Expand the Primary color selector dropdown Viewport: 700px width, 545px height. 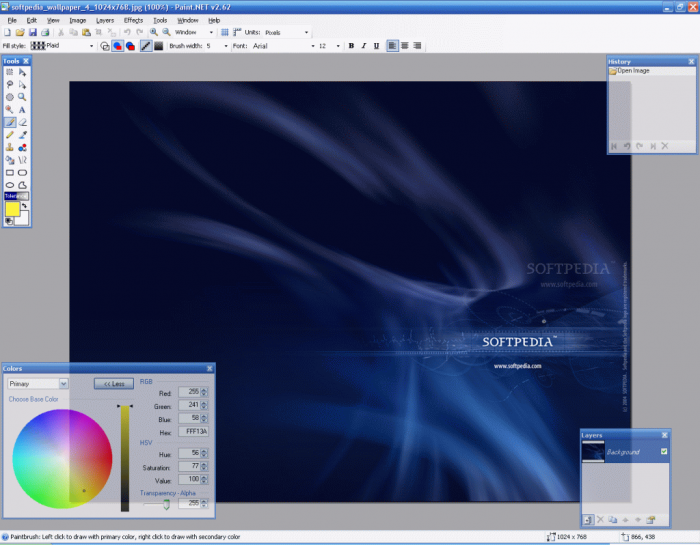point(63,383)
